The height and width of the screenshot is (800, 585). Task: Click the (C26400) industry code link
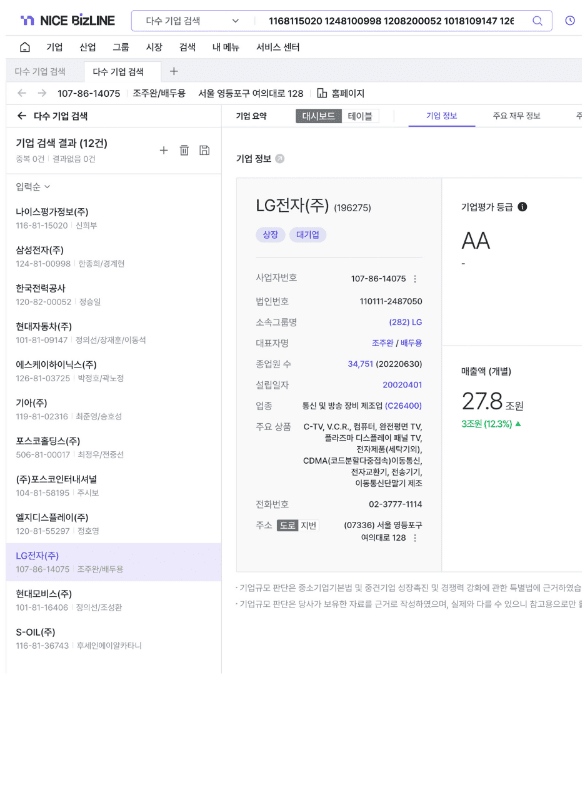pyautogui.click(x=403, y=406)
